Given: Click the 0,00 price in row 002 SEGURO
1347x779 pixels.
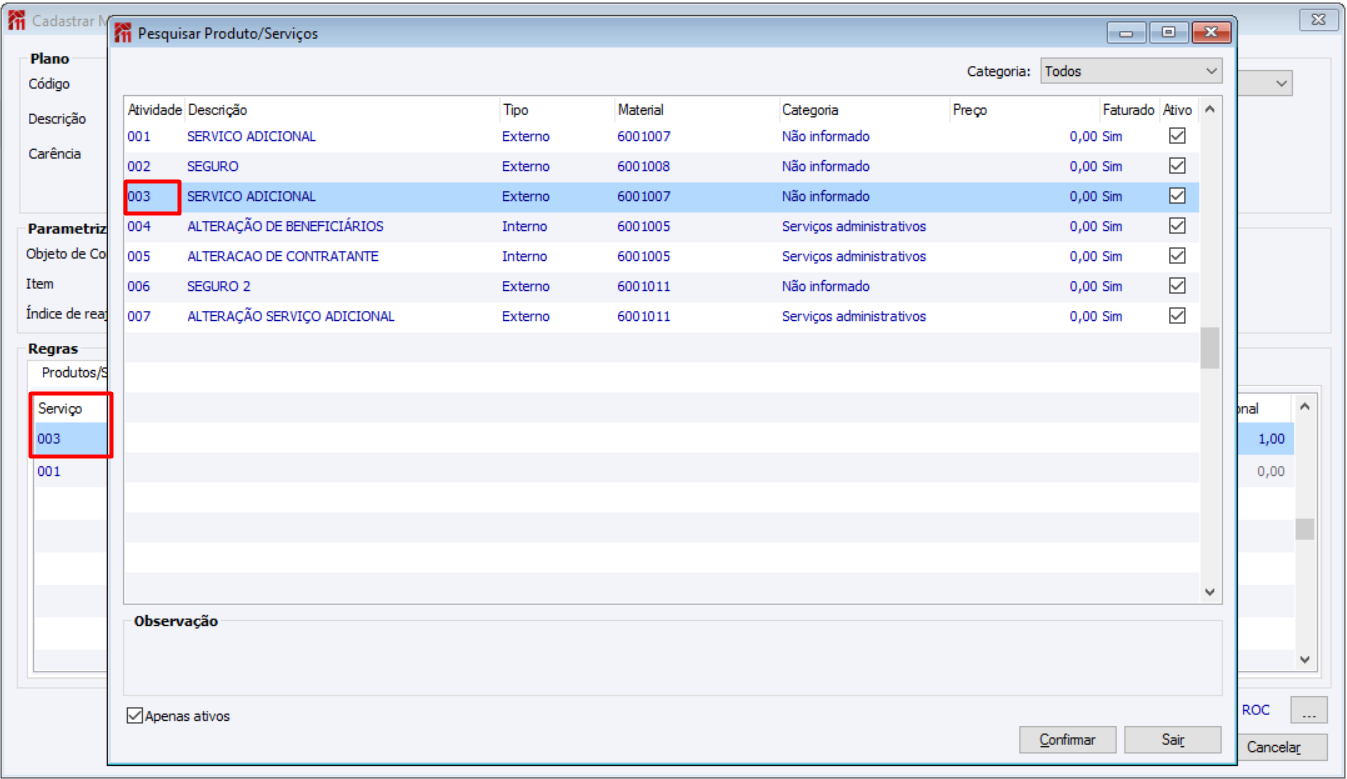Looking at the screenshot, I should (1083, 166).
